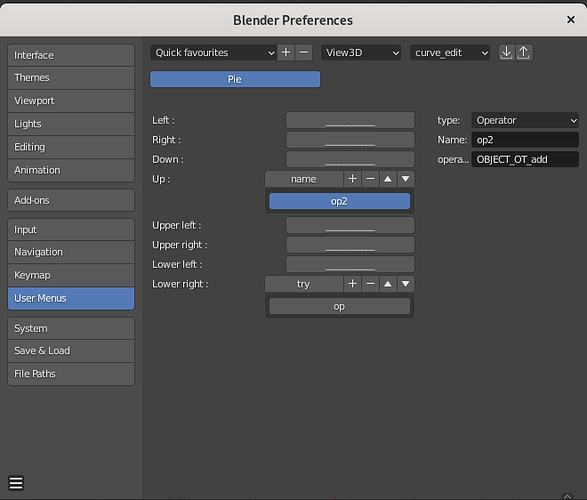Screen dimensions: 587x500
Task: Remove item with minus in Lower right row
Action: pyautogui.click(x=370, y=284)
